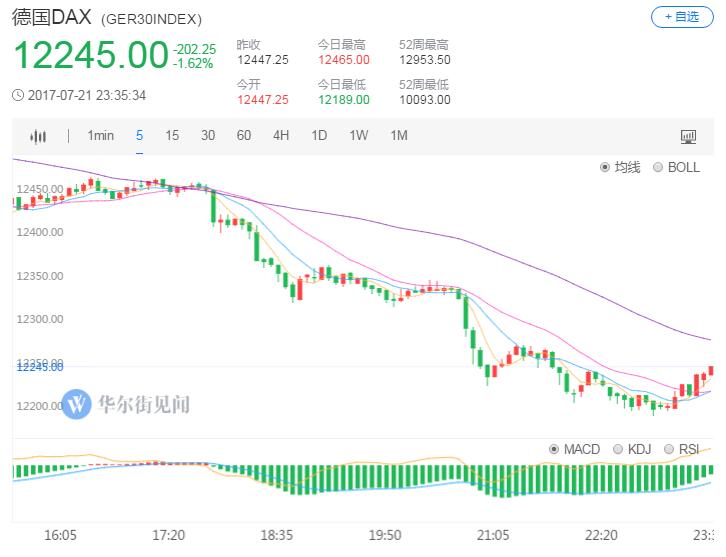Click the 12245.00 current price label on axis

[x=39, y=368]
